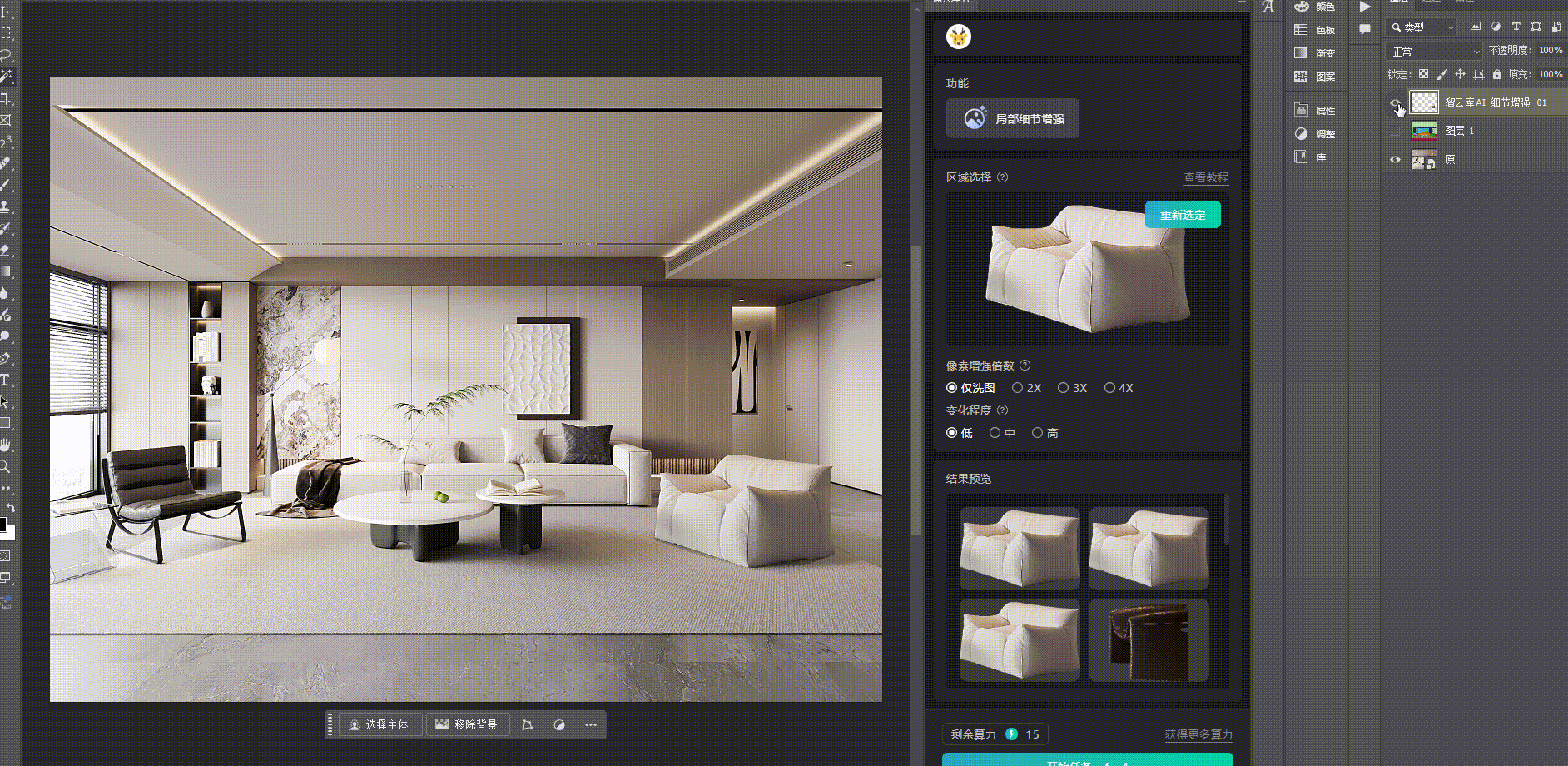The width and height of the screenshot is (1568, 766).
Task: Select the Lasso tool
Action: (x=6, y=55)
